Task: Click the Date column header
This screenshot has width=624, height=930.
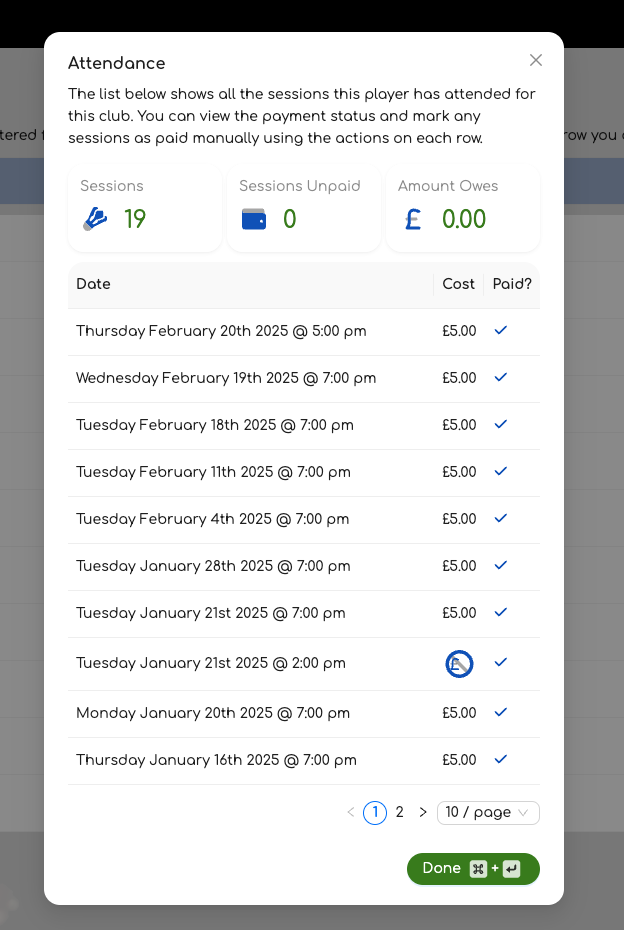Action: (x=94, y=284)
